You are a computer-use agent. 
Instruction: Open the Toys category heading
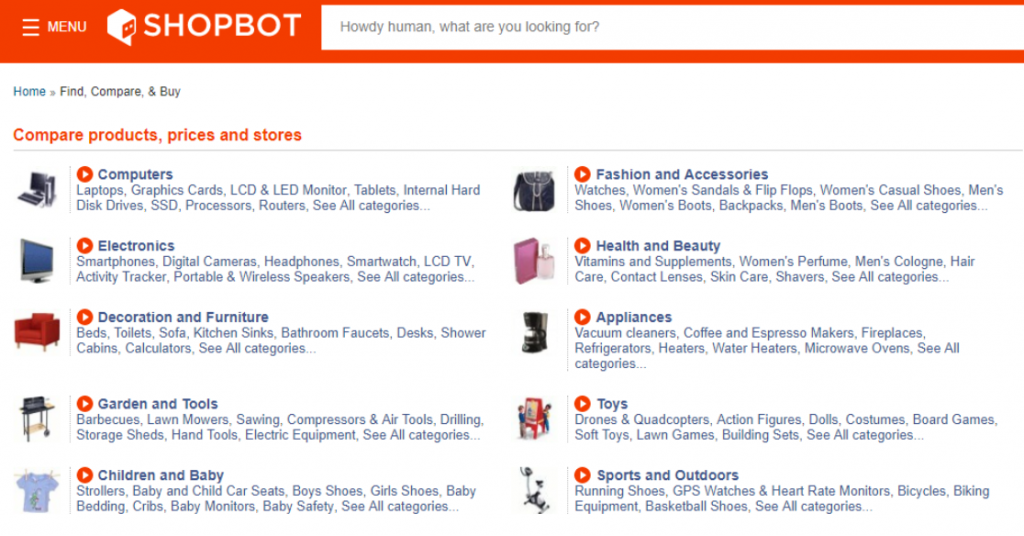(x=612, y=403)
